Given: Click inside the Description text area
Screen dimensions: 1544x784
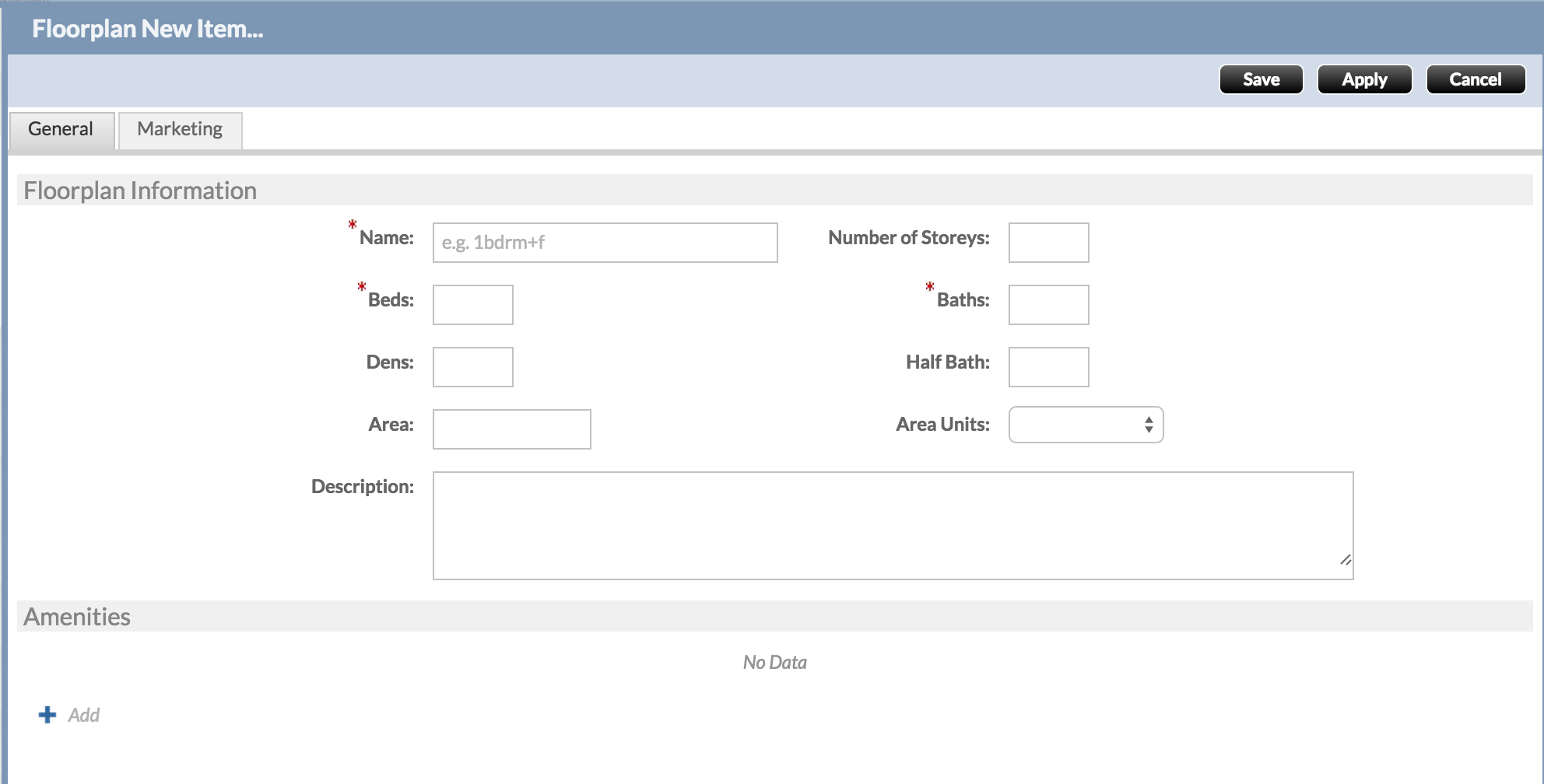Looking at the screenshot, I should (893, 526).
